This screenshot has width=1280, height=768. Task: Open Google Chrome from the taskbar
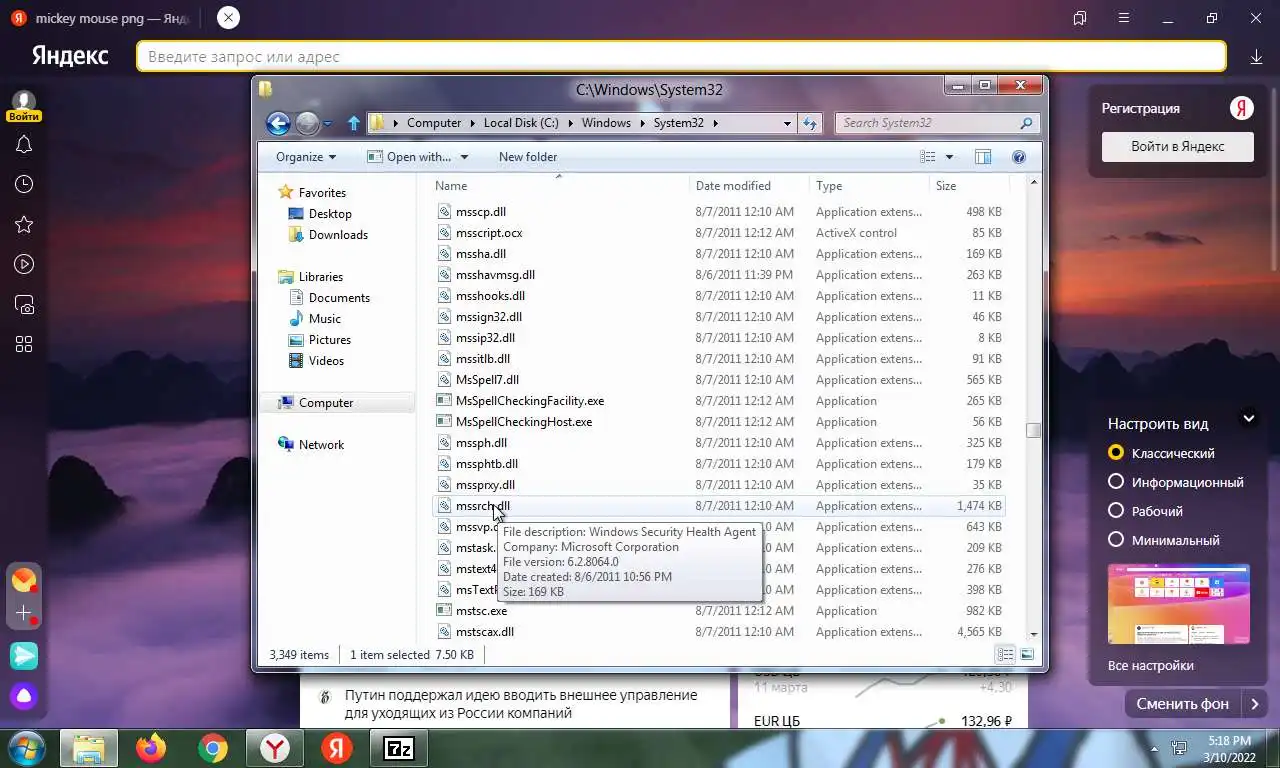(212, 748)
